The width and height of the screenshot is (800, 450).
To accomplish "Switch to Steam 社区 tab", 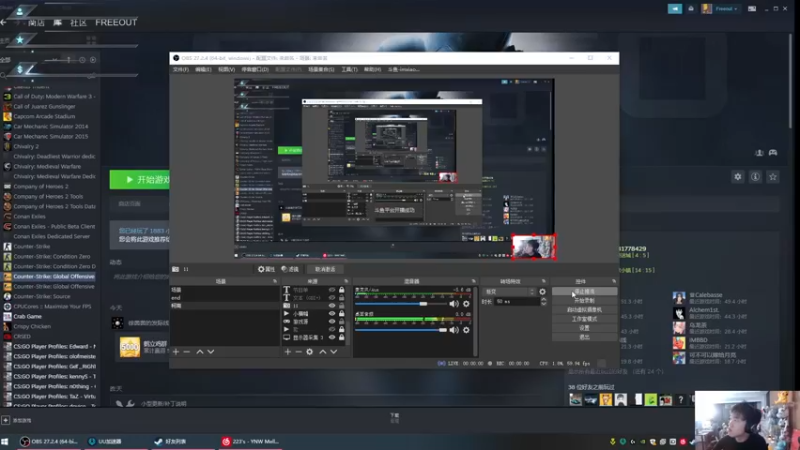I will click(x=78, y=22).
